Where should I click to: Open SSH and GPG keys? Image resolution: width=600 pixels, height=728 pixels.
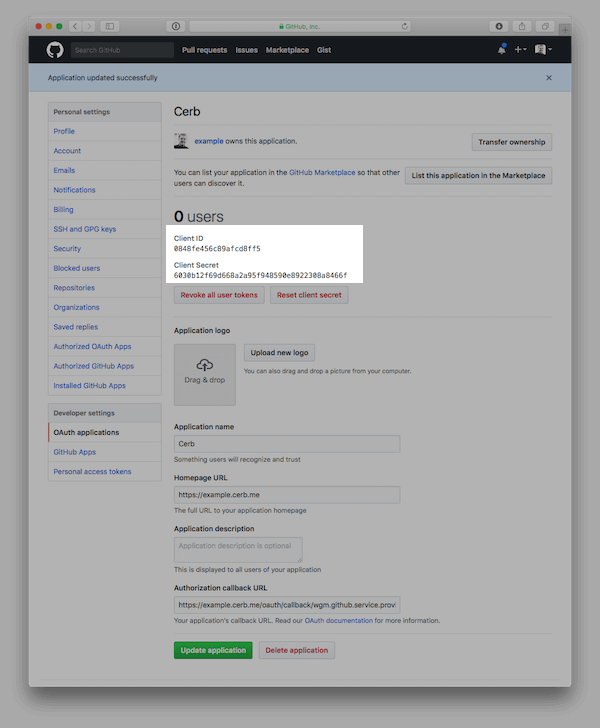pyautogui.click(x=105, y=229)
